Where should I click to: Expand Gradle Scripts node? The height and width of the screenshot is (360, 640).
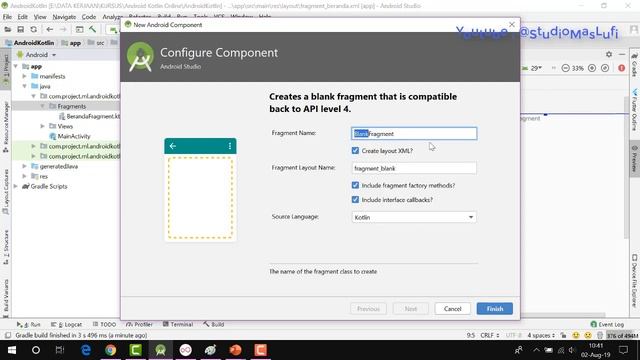click(x=16, y=186)
